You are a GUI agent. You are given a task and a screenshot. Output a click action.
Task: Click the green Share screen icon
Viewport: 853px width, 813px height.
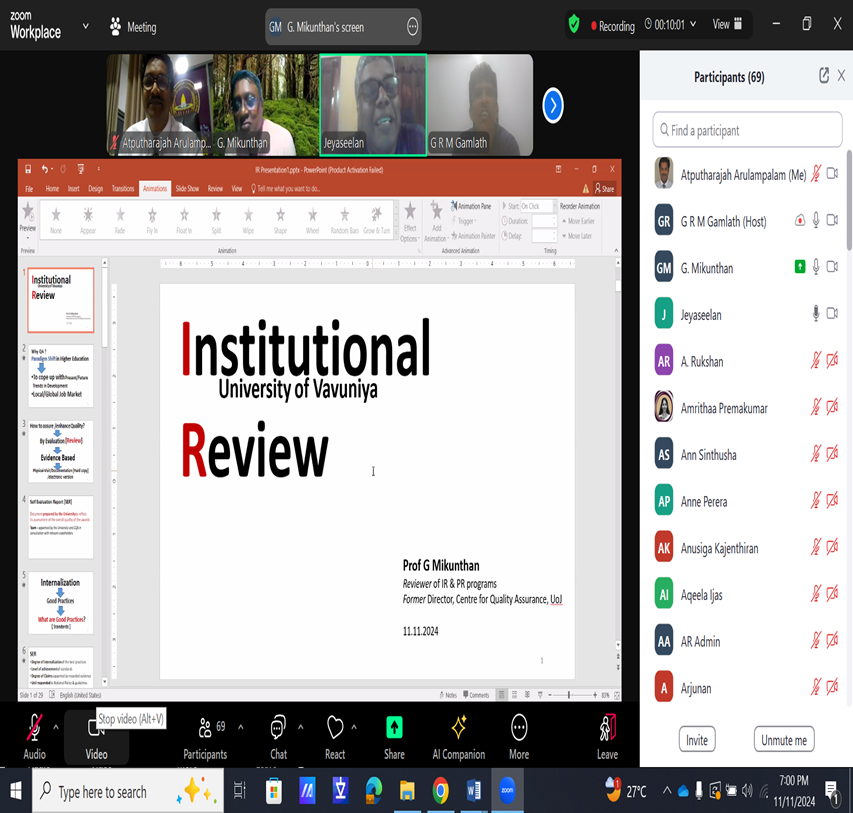point(394,728)
